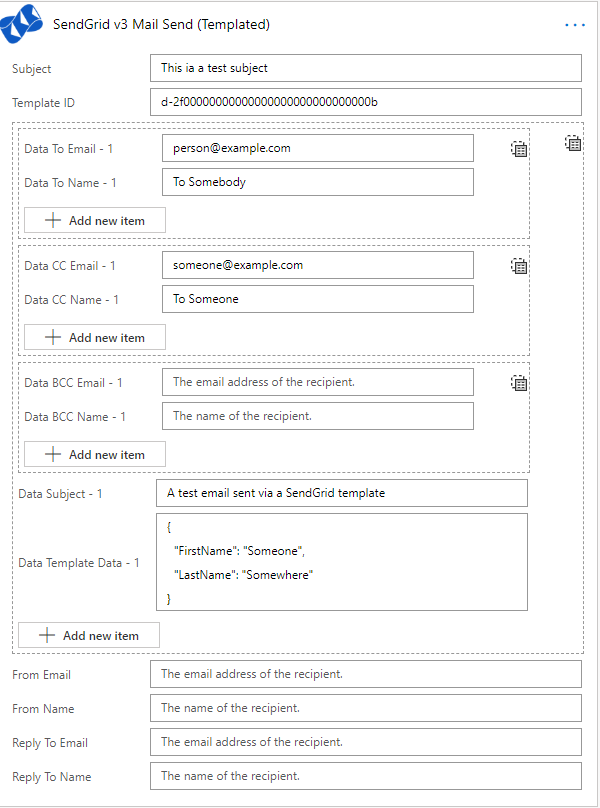The image size is (600, 808).
Task: Click the 'Reply To Email' label
Action: pyautogui.click(x=50, y=743)
